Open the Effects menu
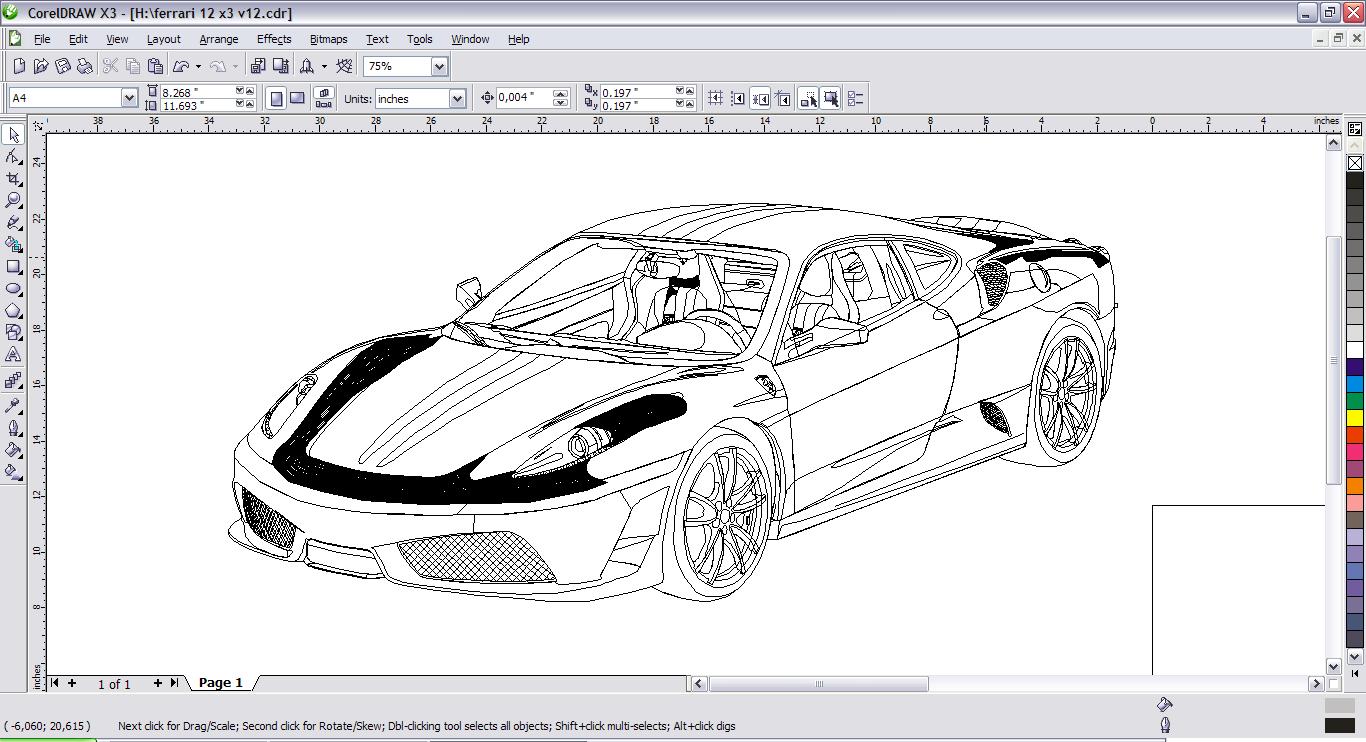Screen dimensions: 1366x742 click(x=273, y=39)
